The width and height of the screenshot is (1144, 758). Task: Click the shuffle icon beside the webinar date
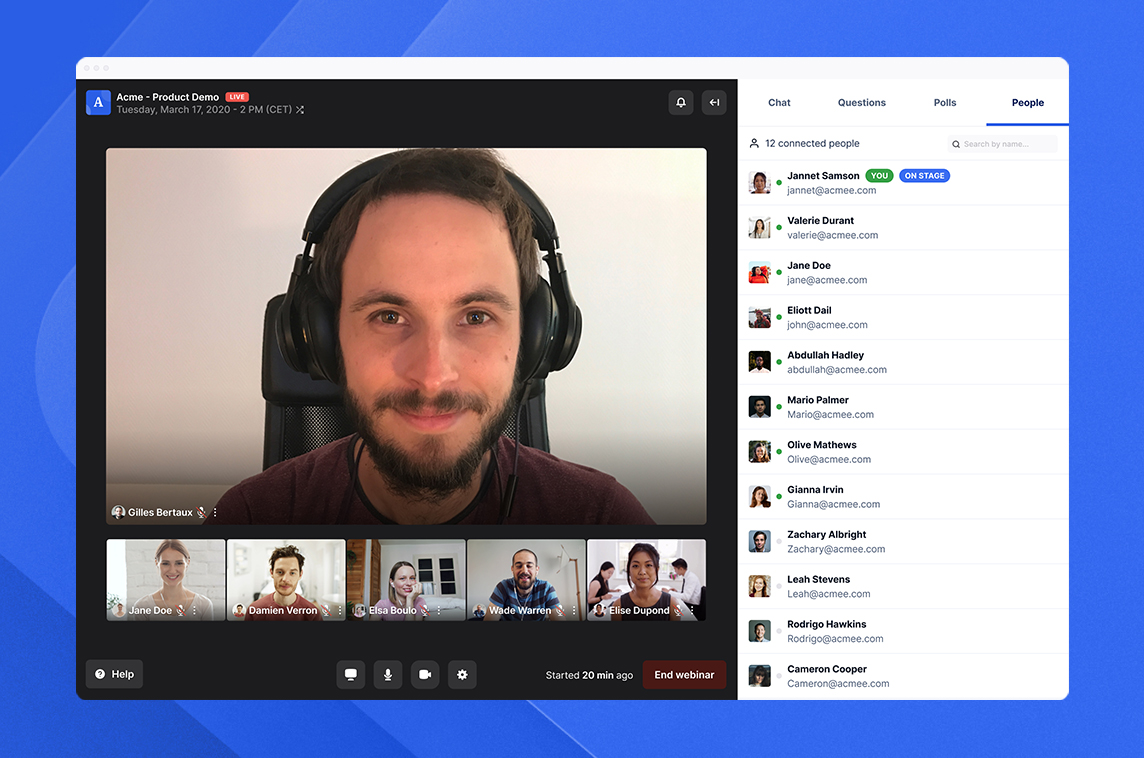300,110
